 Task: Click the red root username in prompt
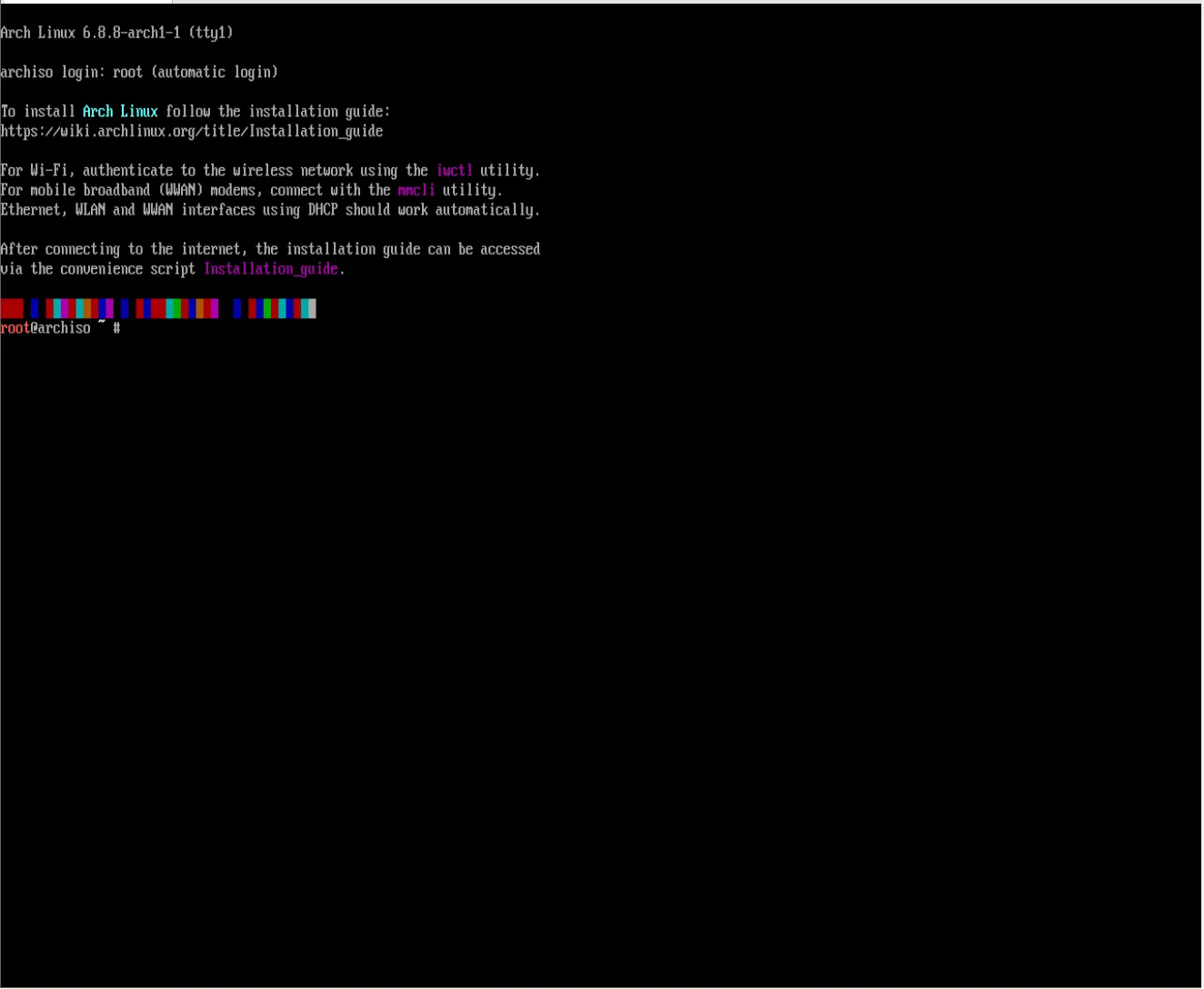(15, 328)
